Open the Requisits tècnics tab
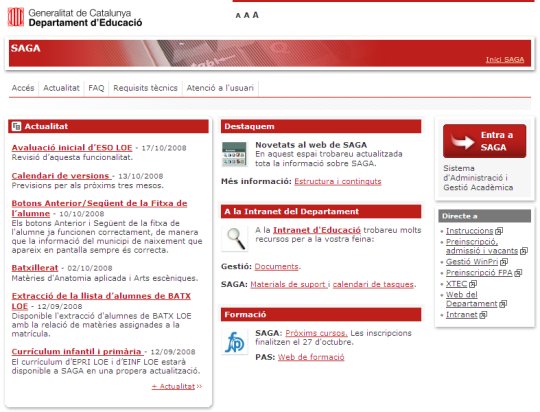This screenshot has width=540, height=412. 145,88
